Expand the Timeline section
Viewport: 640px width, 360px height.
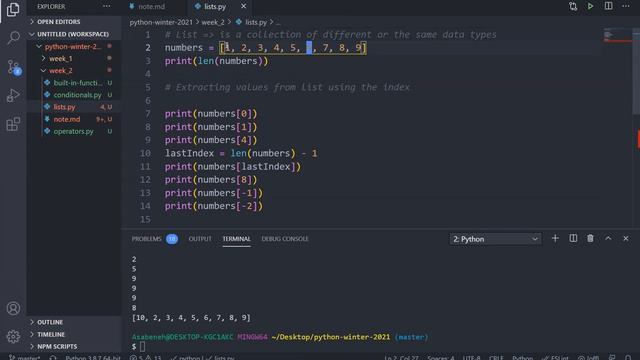[x=51, y=334]
